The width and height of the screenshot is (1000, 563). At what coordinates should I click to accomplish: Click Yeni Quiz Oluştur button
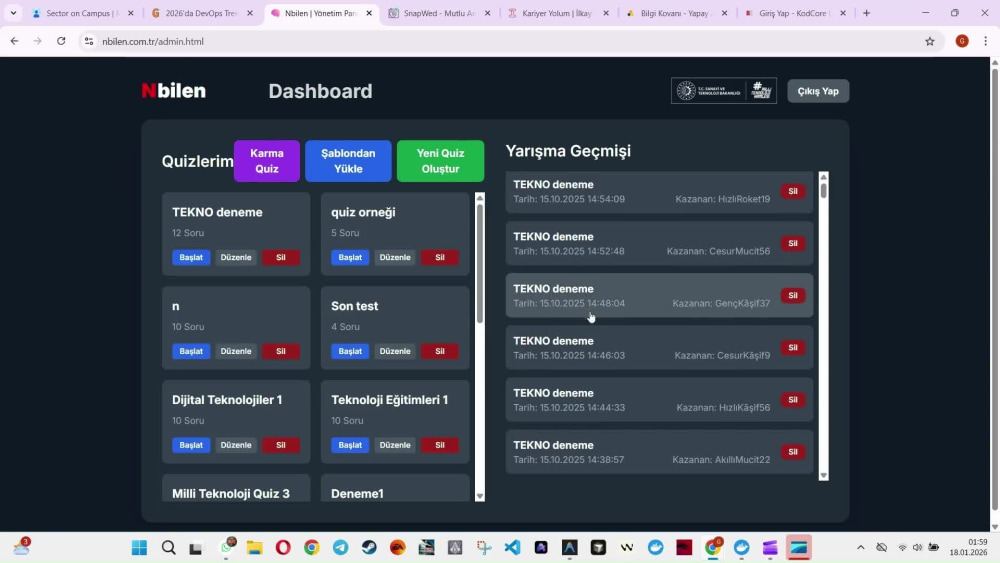click(440, 161)
